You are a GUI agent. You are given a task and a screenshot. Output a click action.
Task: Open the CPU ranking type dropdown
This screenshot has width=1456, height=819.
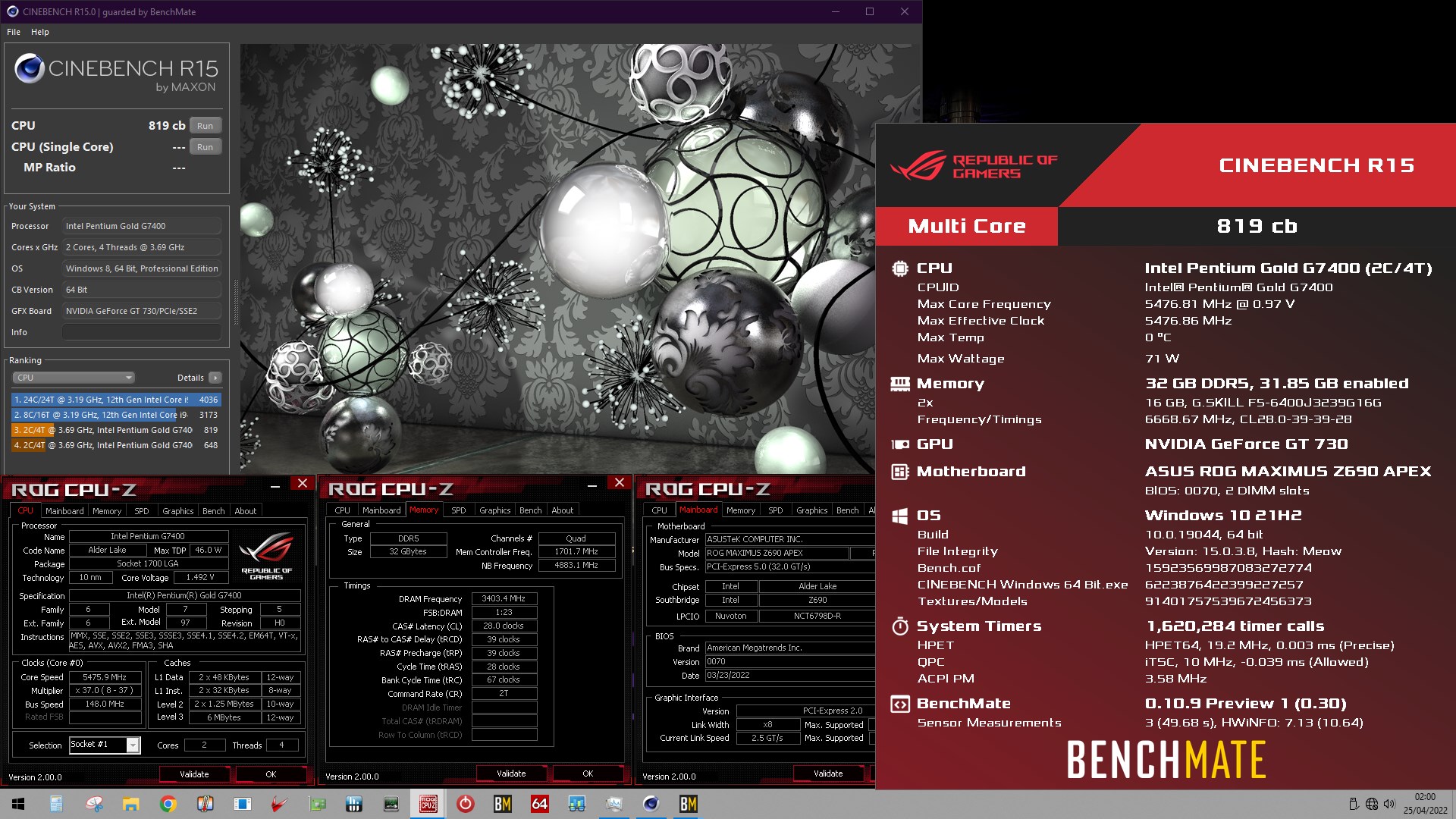click(74, 378)
